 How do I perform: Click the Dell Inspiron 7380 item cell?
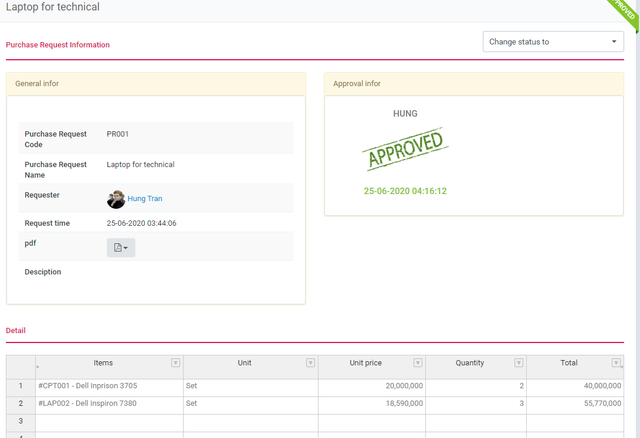coord(109,403)
